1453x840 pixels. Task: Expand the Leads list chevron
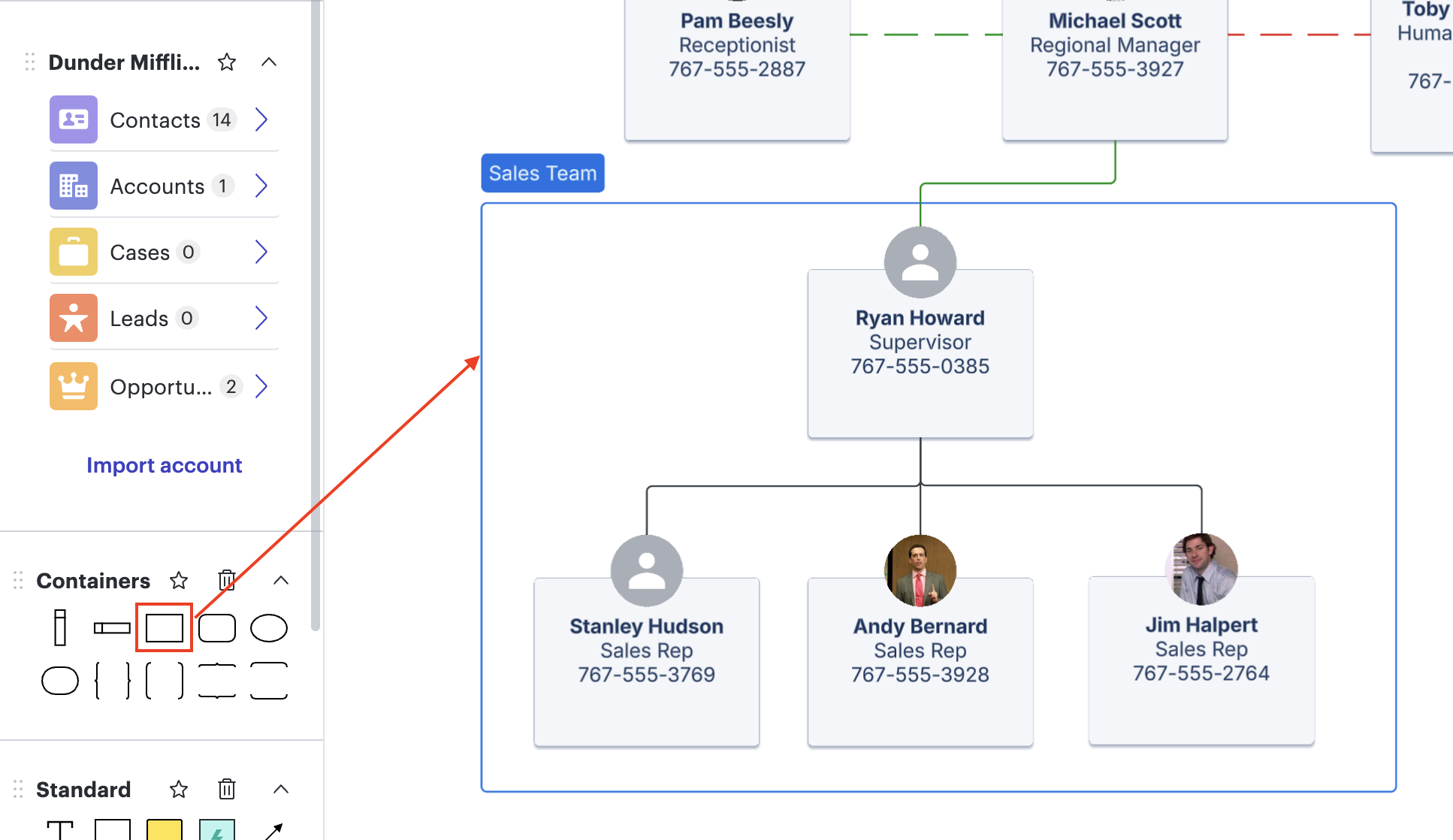261,318
